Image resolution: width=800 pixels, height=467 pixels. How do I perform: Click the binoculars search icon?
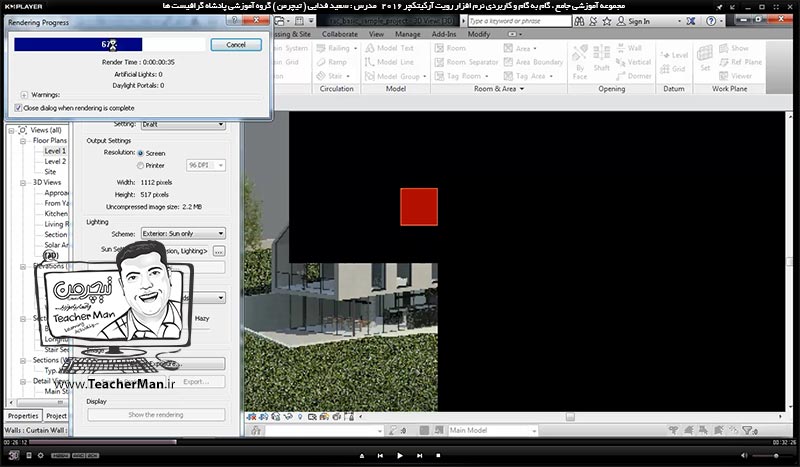(579, 21)
